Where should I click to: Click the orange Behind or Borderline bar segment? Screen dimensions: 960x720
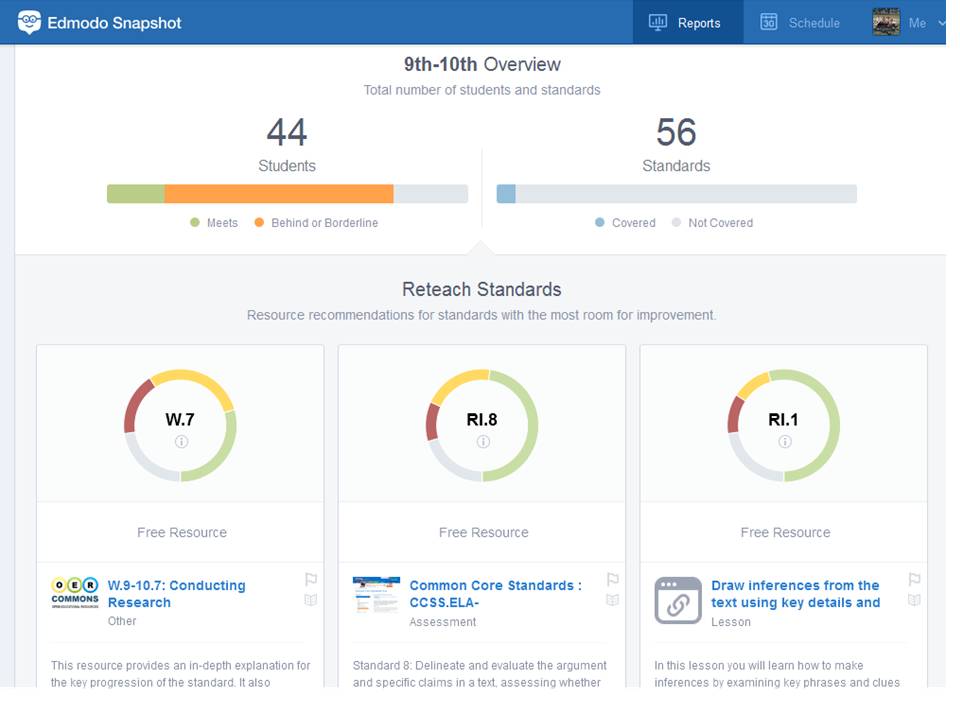click(x=278, y=194)
